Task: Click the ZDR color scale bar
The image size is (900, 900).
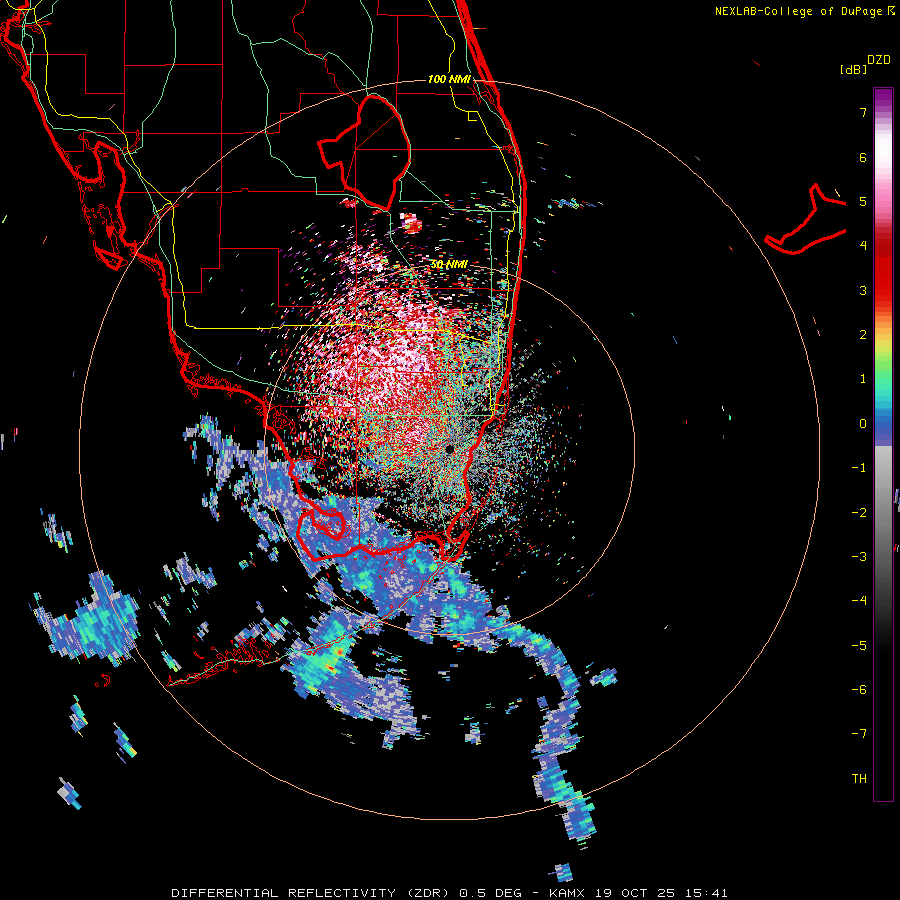Action: click(883, 444)
